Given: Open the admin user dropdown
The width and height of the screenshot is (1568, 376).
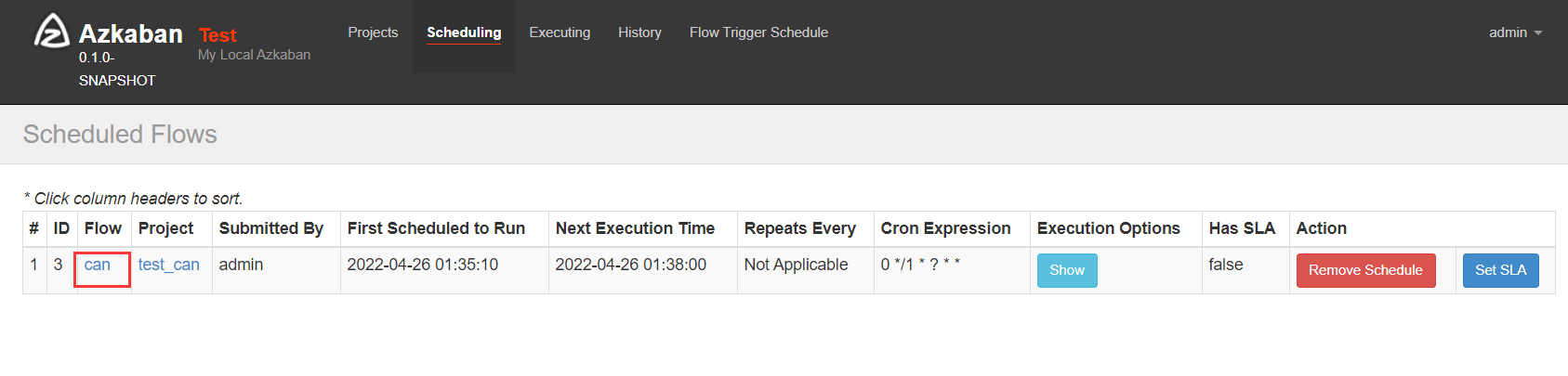Looking at the screenshot, I should [x=1515, y=32].
